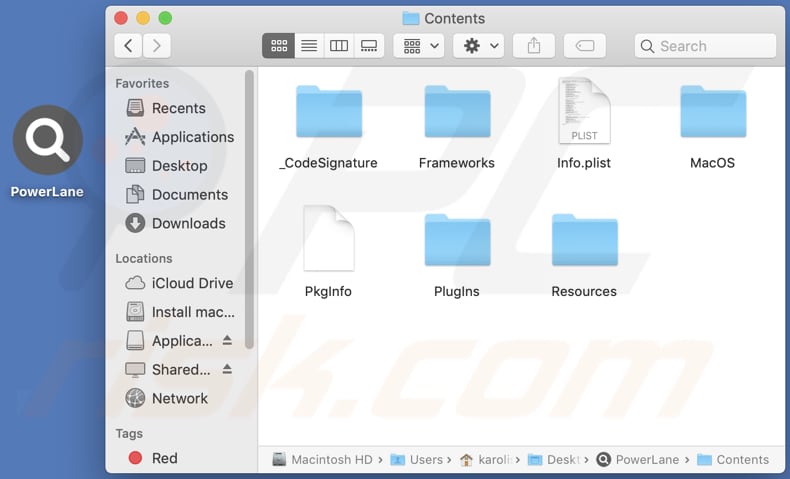Switch to gallery view mode
This screenshot has width=790, height=479.
369,46
